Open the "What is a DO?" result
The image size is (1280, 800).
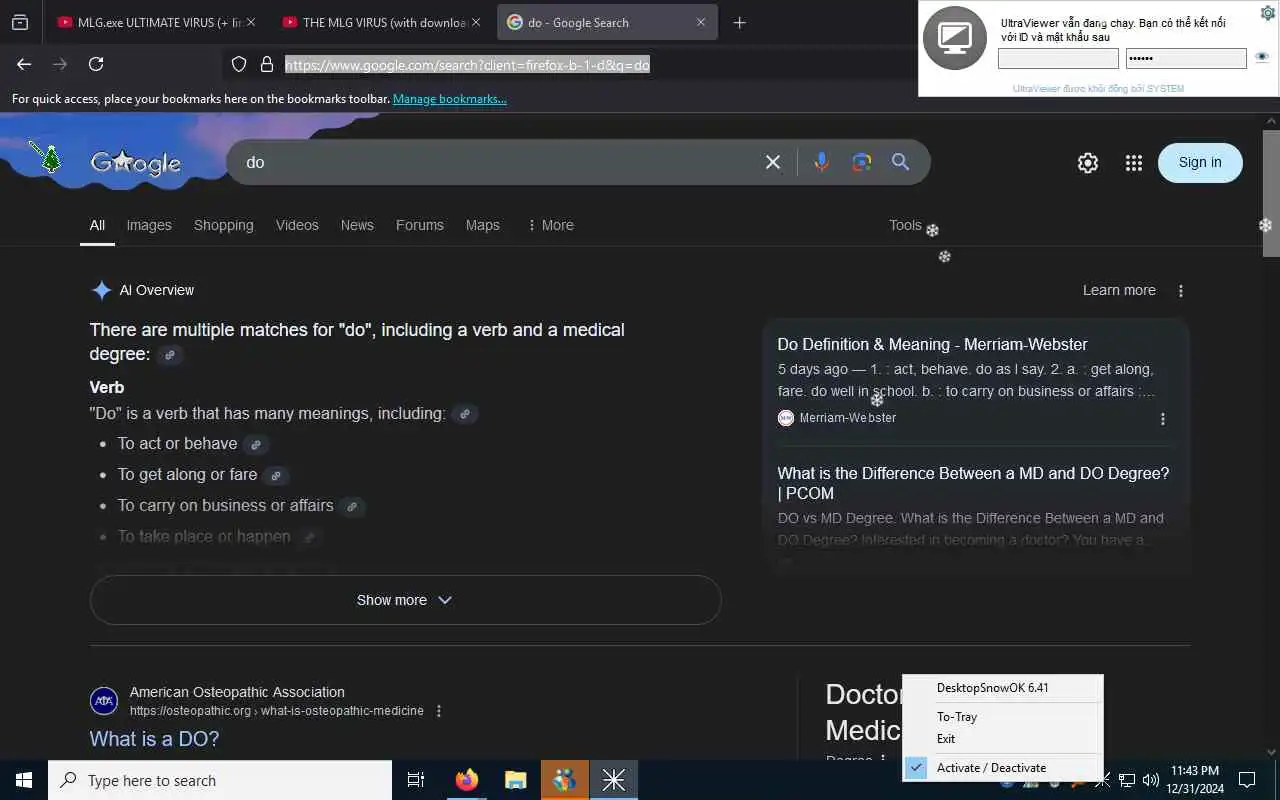(x=154, y=739)
